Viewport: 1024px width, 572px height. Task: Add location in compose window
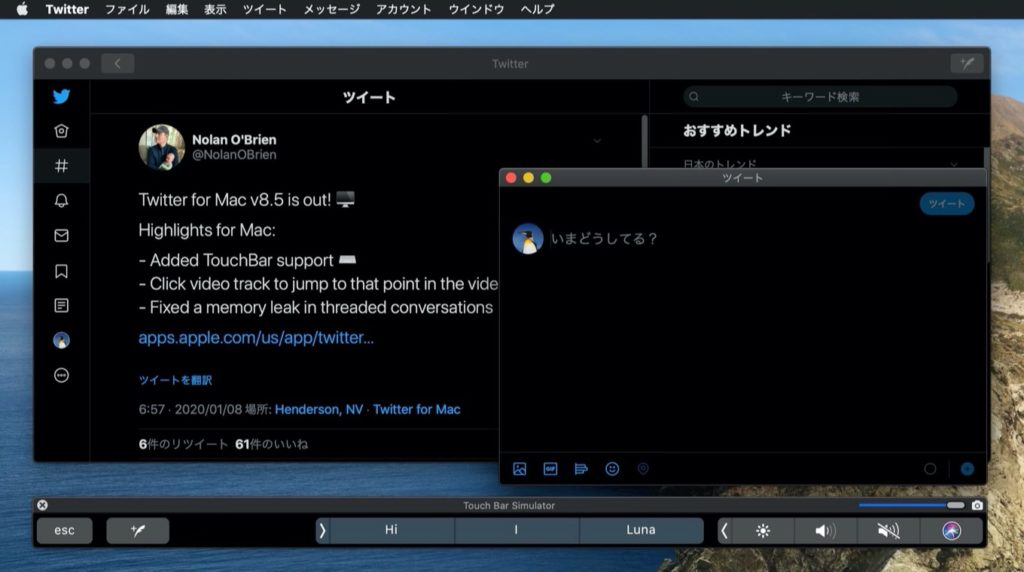[643, 469]
